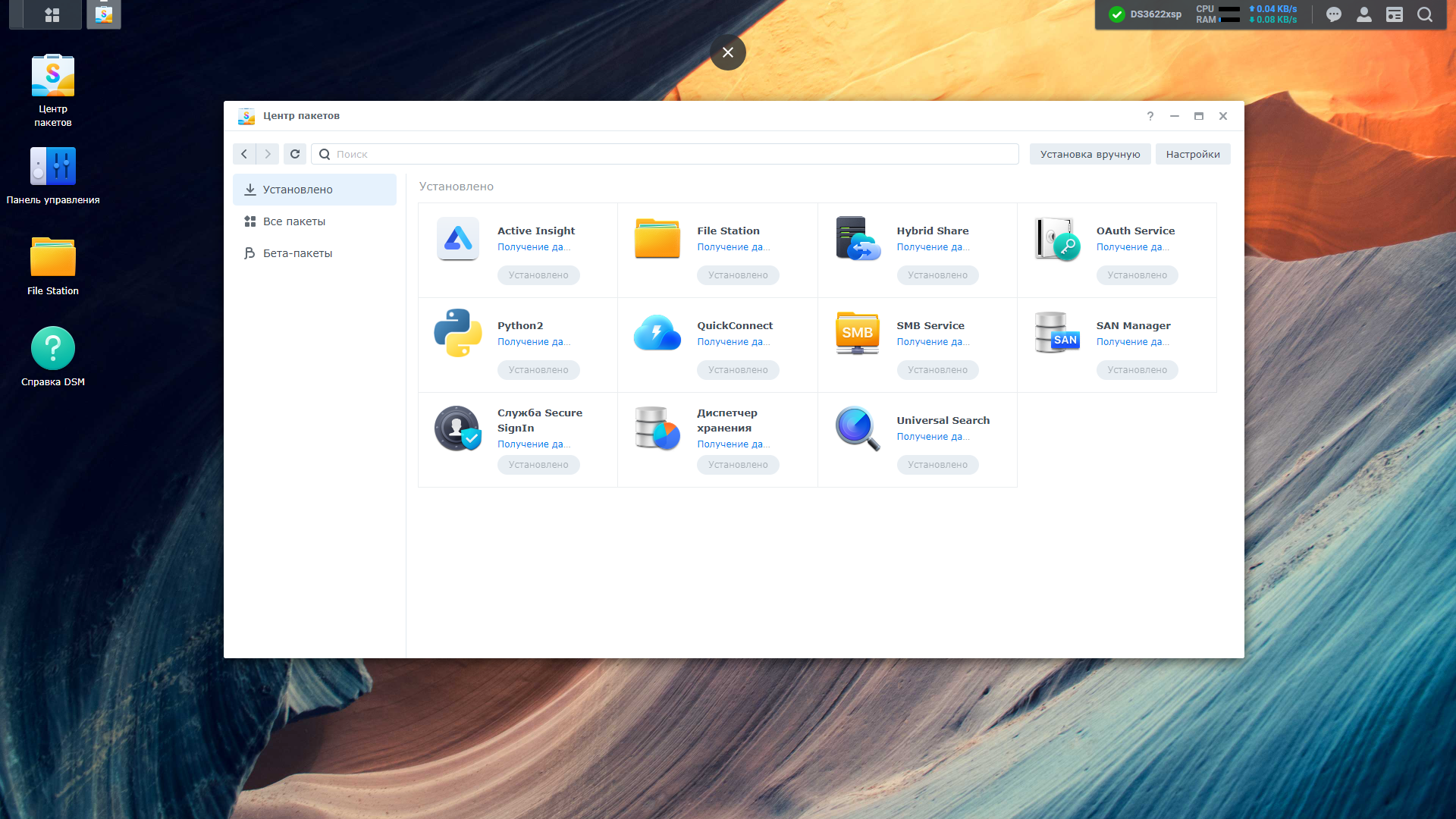Click the SMB Service package icon
Screen dimensions: 1456x819
858,333
